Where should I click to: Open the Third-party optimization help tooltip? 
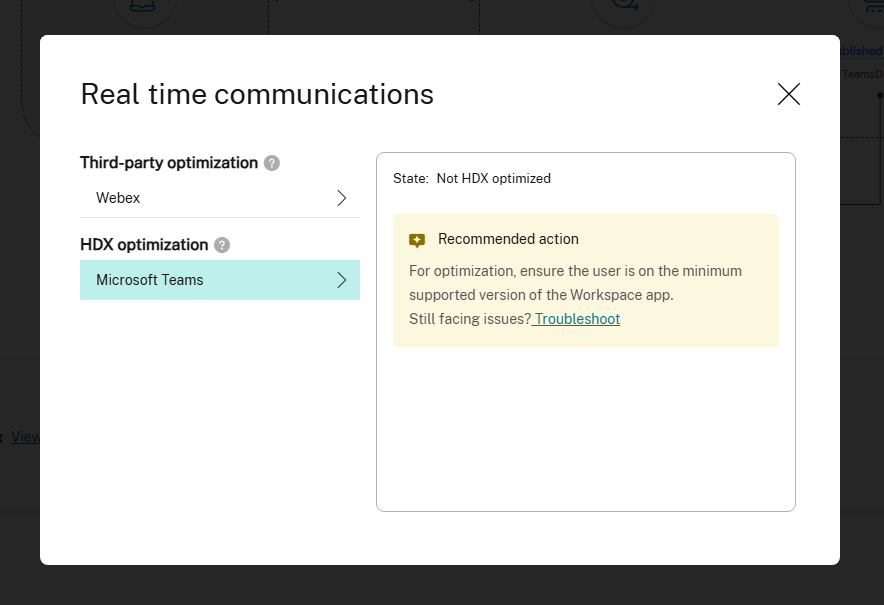click(x=271, y=162)
